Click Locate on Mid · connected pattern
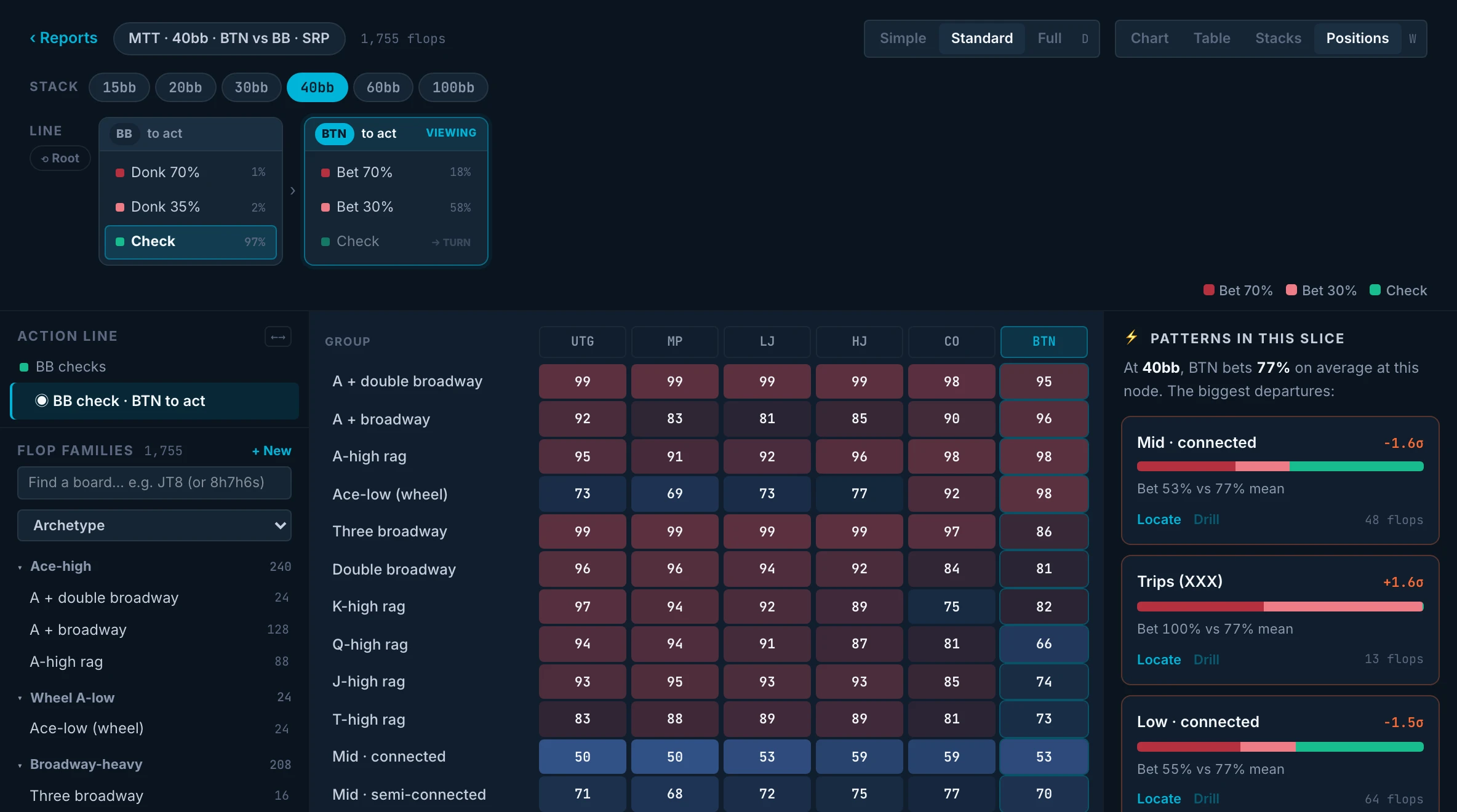Screen dimensions: 1457x812 [1159, 519]
